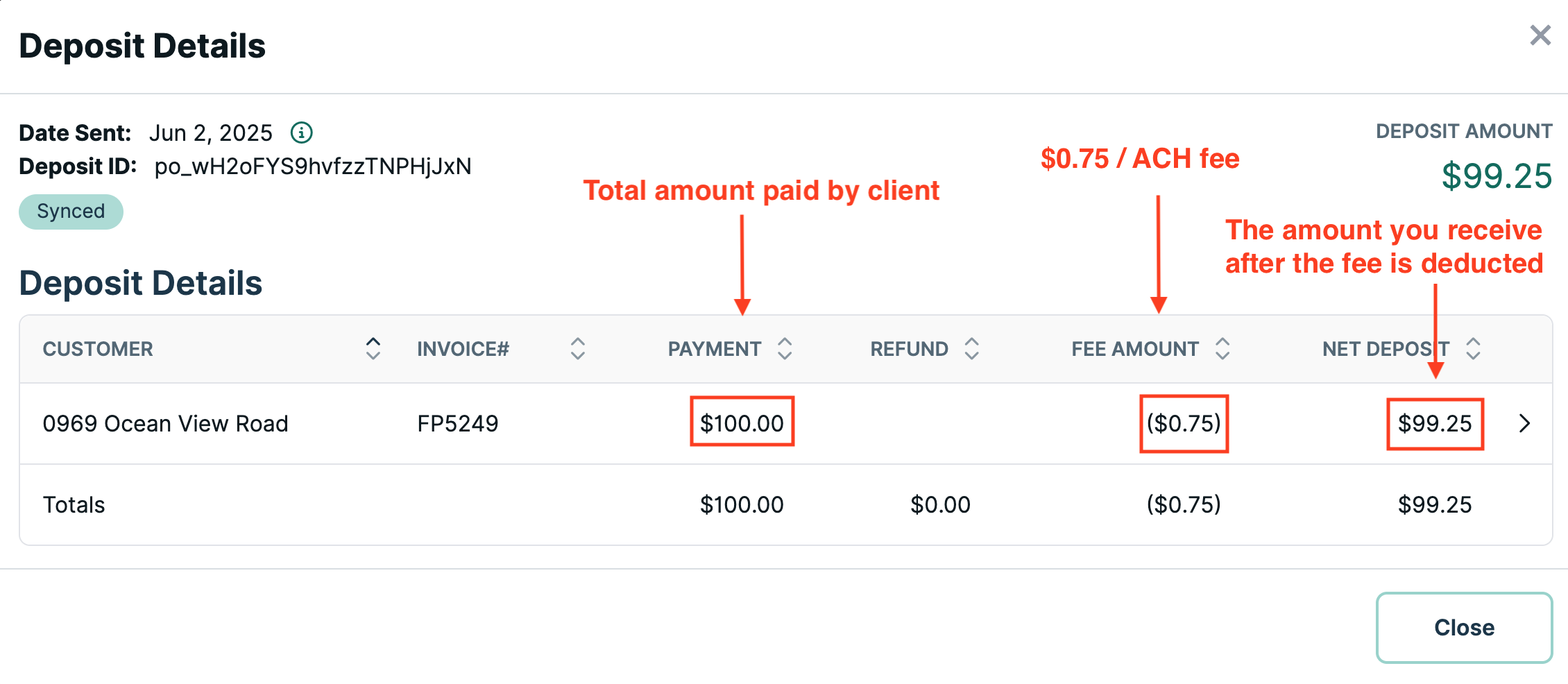Click the info icon beside the Date Sent

(302, 132)
